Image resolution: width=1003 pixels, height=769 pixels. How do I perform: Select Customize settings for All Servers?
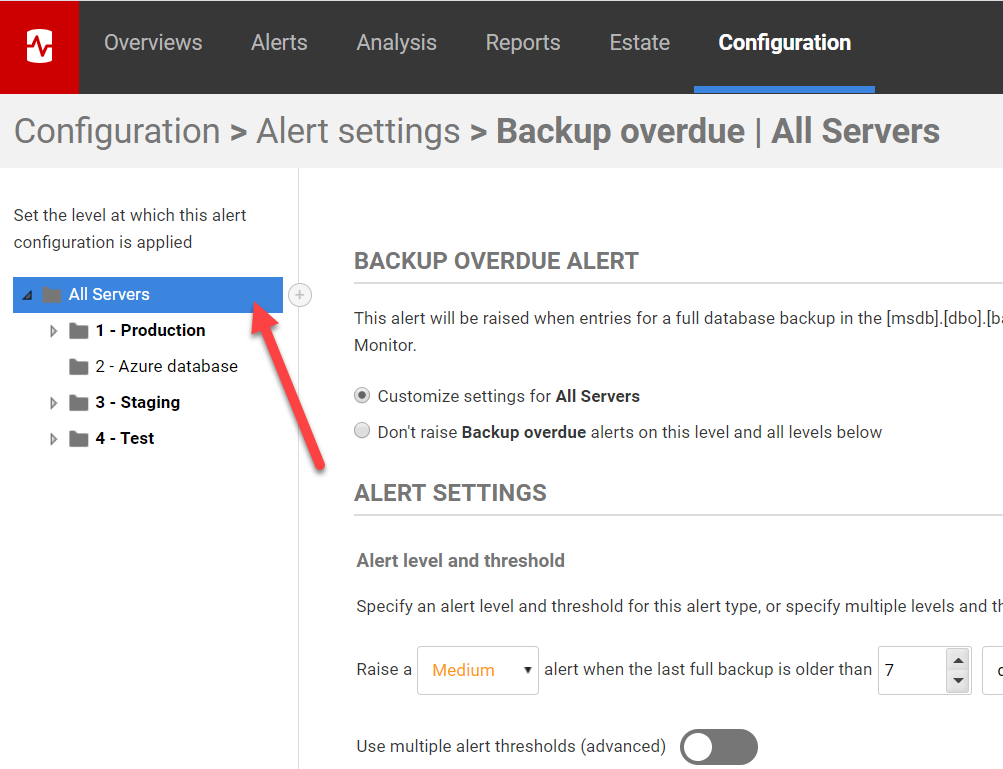pyautogui.click(x=362, y=396)
